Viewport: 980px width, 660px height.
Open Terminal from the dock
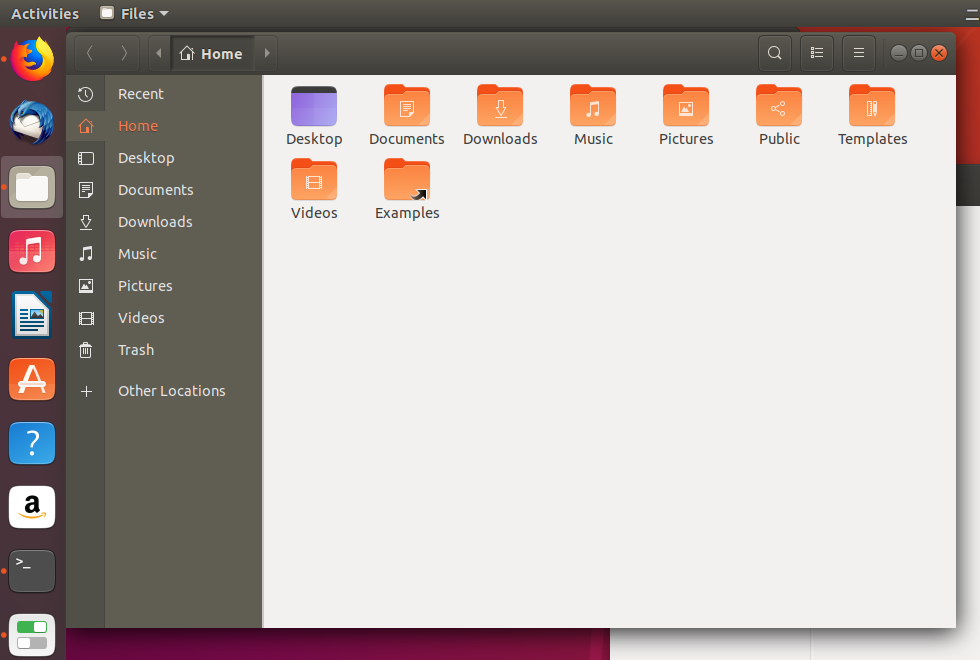pyautogui.click(x=32, y=571)
